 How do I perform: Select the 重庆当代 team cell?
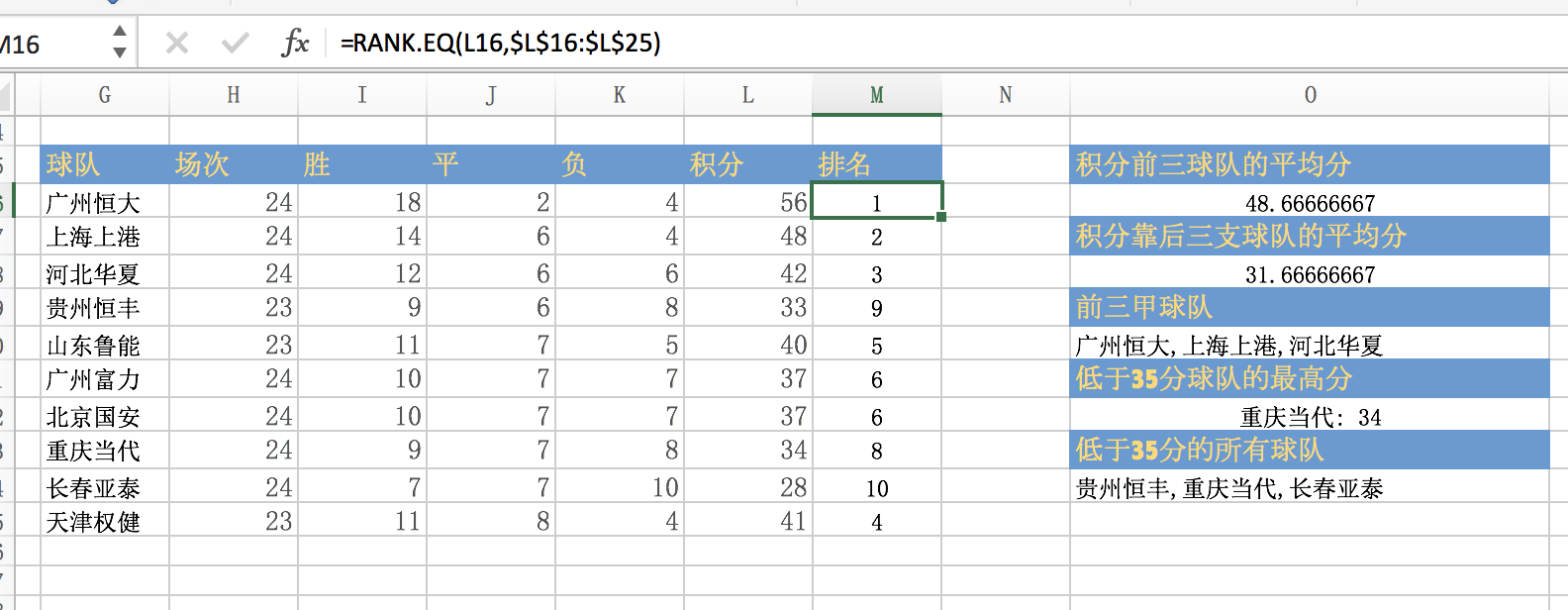[x=105, y=451]
